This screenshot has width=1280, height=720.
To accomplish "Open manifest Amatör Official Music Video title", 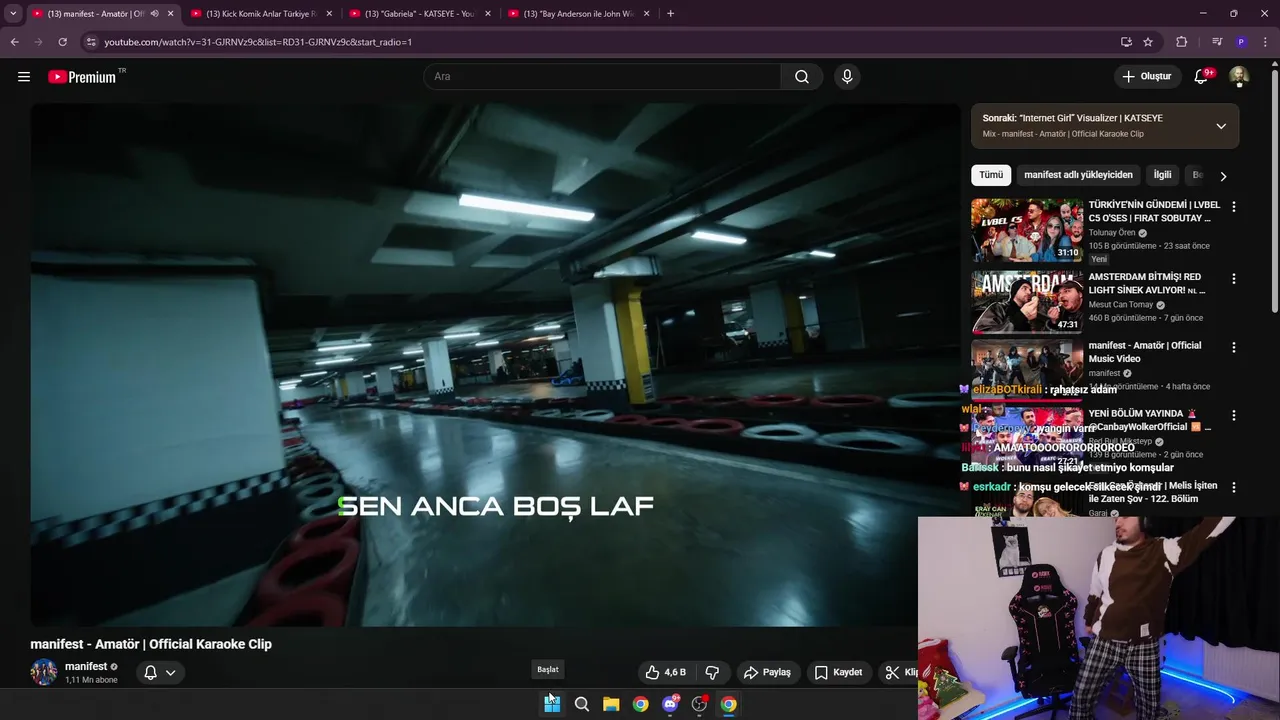I will (1145, 352).
